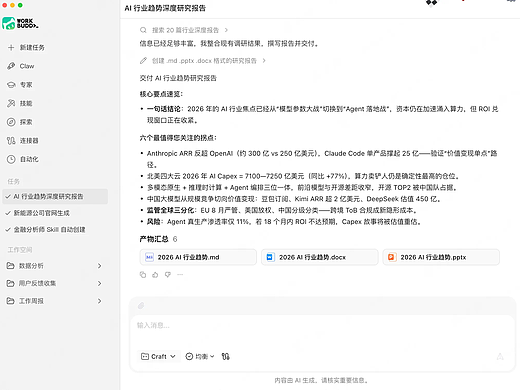Expand 用户反馈收集 folder chevron
Viewport: 520px width, 390px height.
click(x=99, y=283)
